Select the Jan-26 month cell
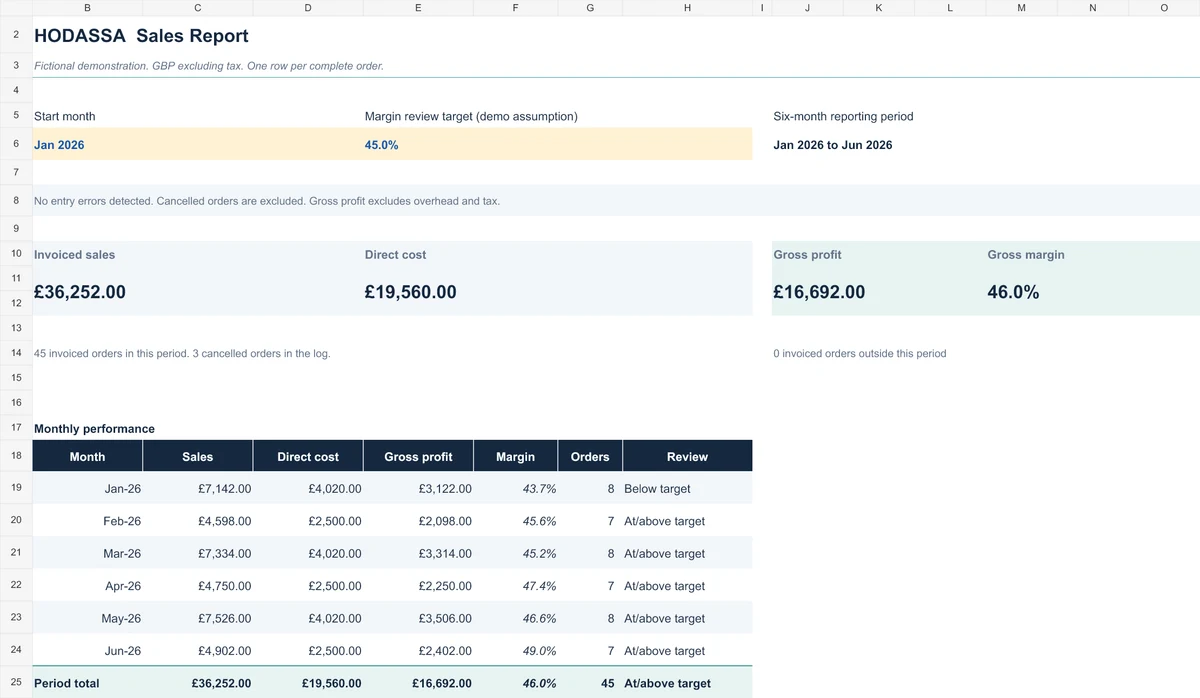The image size is (1200, 698). 88,489
